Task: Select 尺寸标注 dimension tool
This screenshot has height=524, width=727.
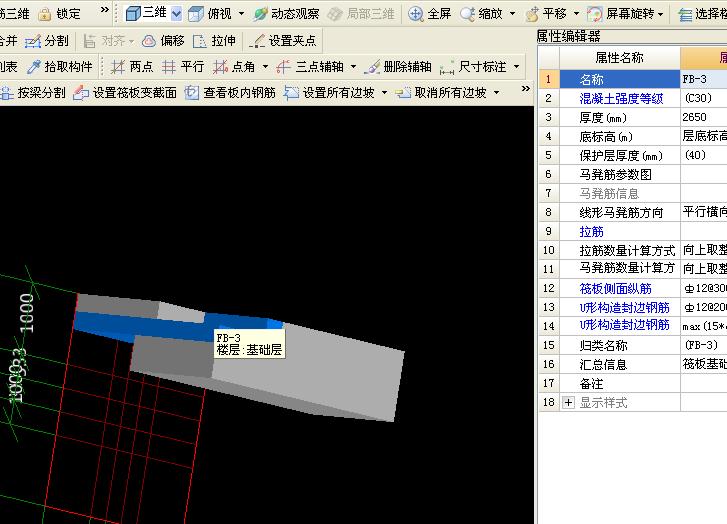Action: click(x=472, y=67)
